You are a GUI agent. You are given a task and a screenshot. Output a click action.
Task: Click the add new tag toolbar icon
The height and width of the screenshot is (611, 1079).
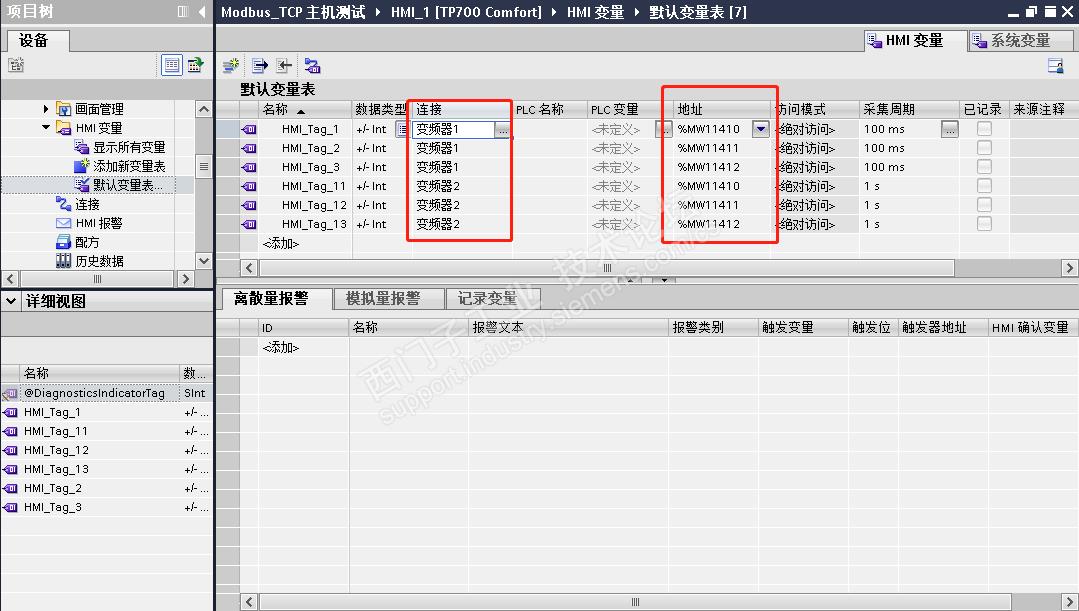(x=231, y=66)
